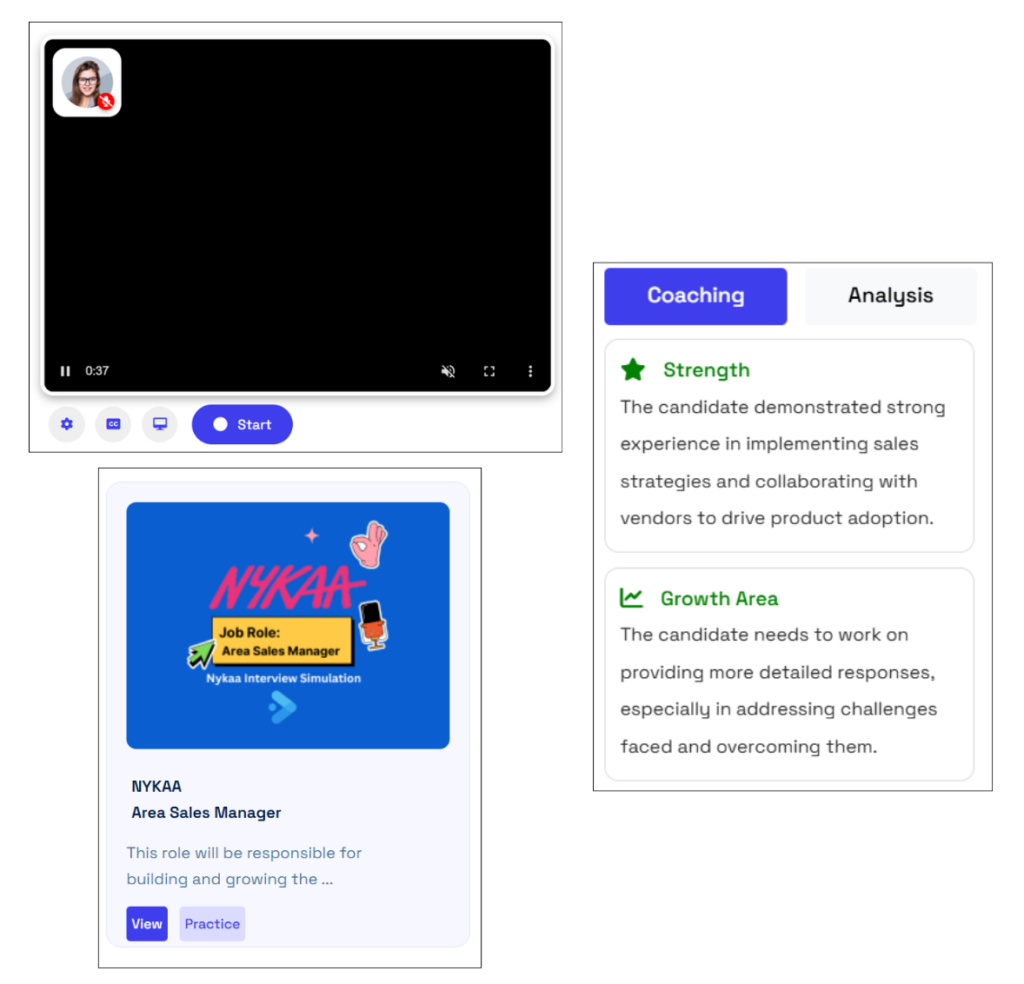Unmute the video volume icon
Image resolution: width=1024 pixels, height=984 pixels.
tap(448, 371)
